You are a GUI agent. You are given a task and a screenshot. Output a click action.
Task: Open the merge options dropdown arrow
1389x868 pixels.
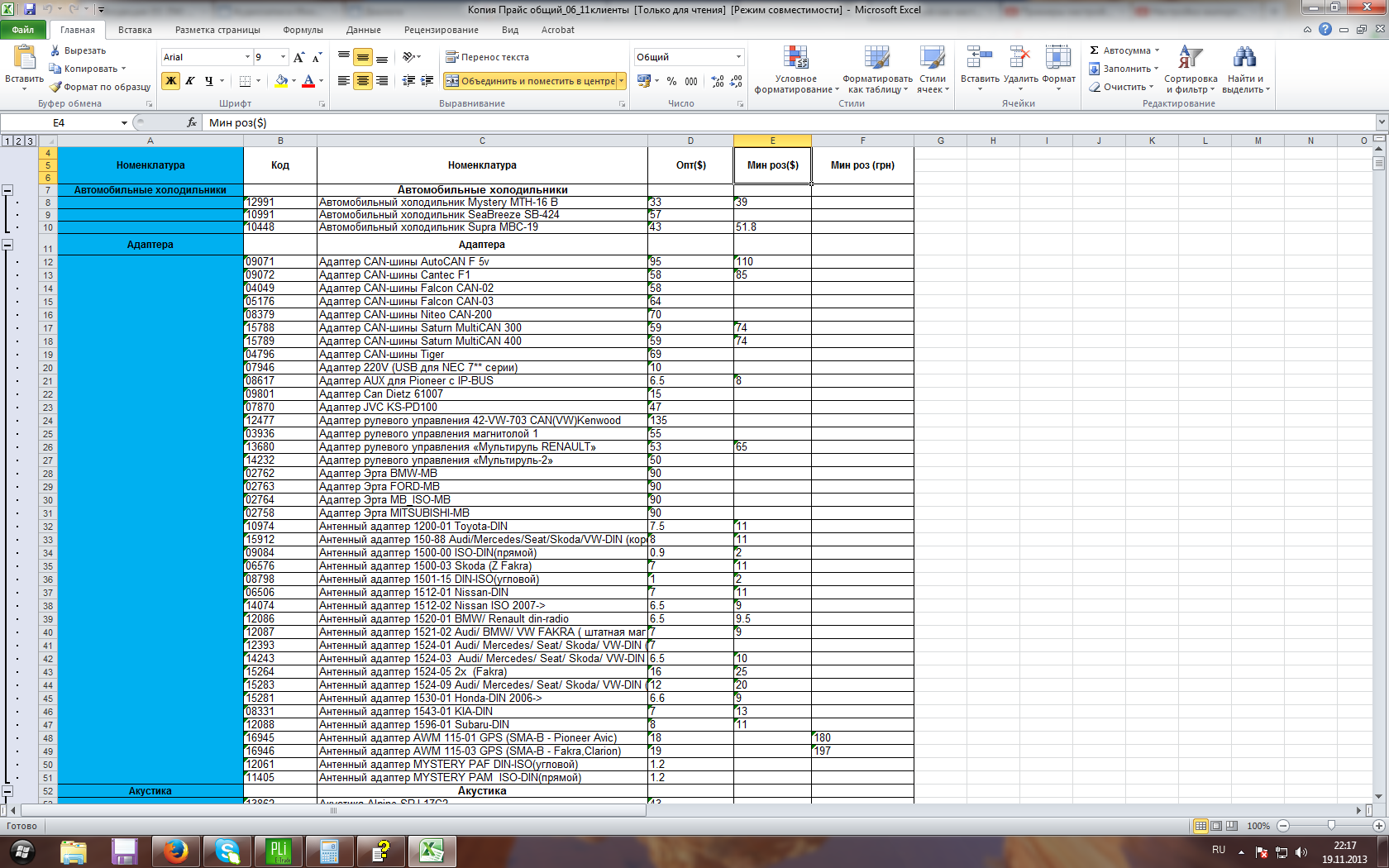tap(621, 81)
